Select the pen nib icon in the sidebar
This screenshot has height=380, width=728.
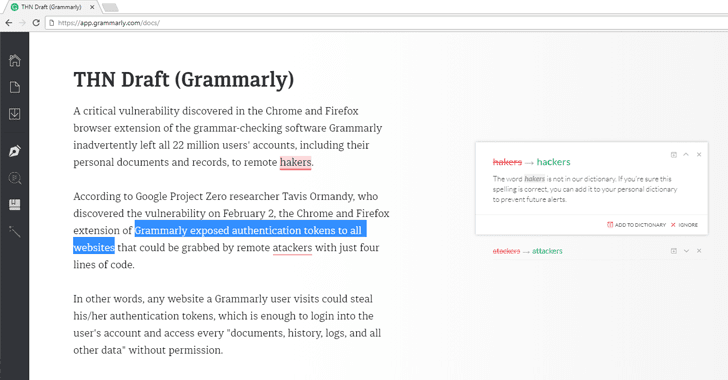pyautogui.click(x=15, y=151)
